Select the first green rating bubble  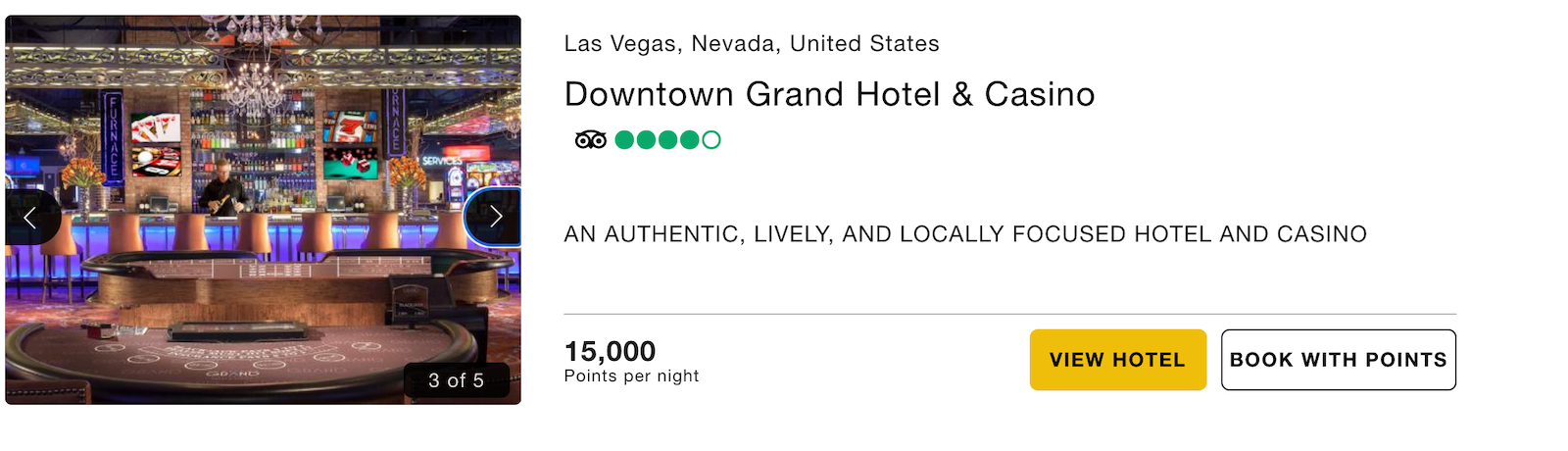point(624,140)
